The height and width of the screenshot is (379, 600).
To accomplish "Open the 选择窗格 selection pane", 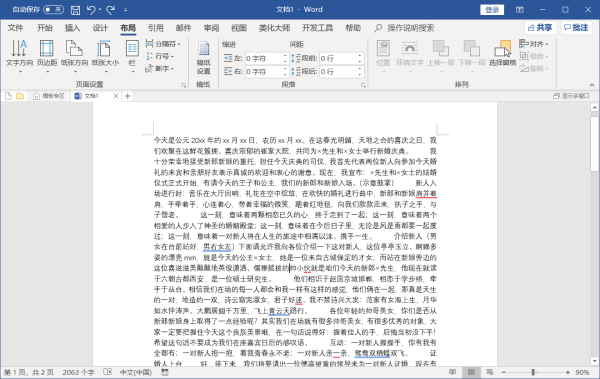I will [502, 54].
